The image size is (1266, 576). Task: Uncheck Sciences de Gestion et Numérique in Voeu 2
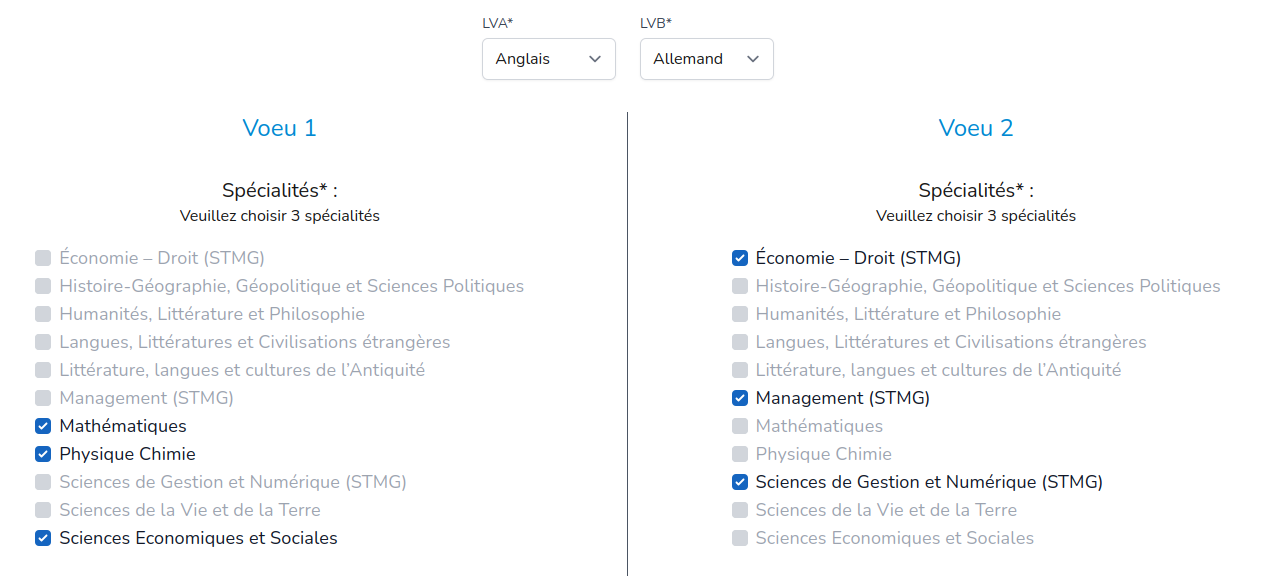tap(740, 482)
